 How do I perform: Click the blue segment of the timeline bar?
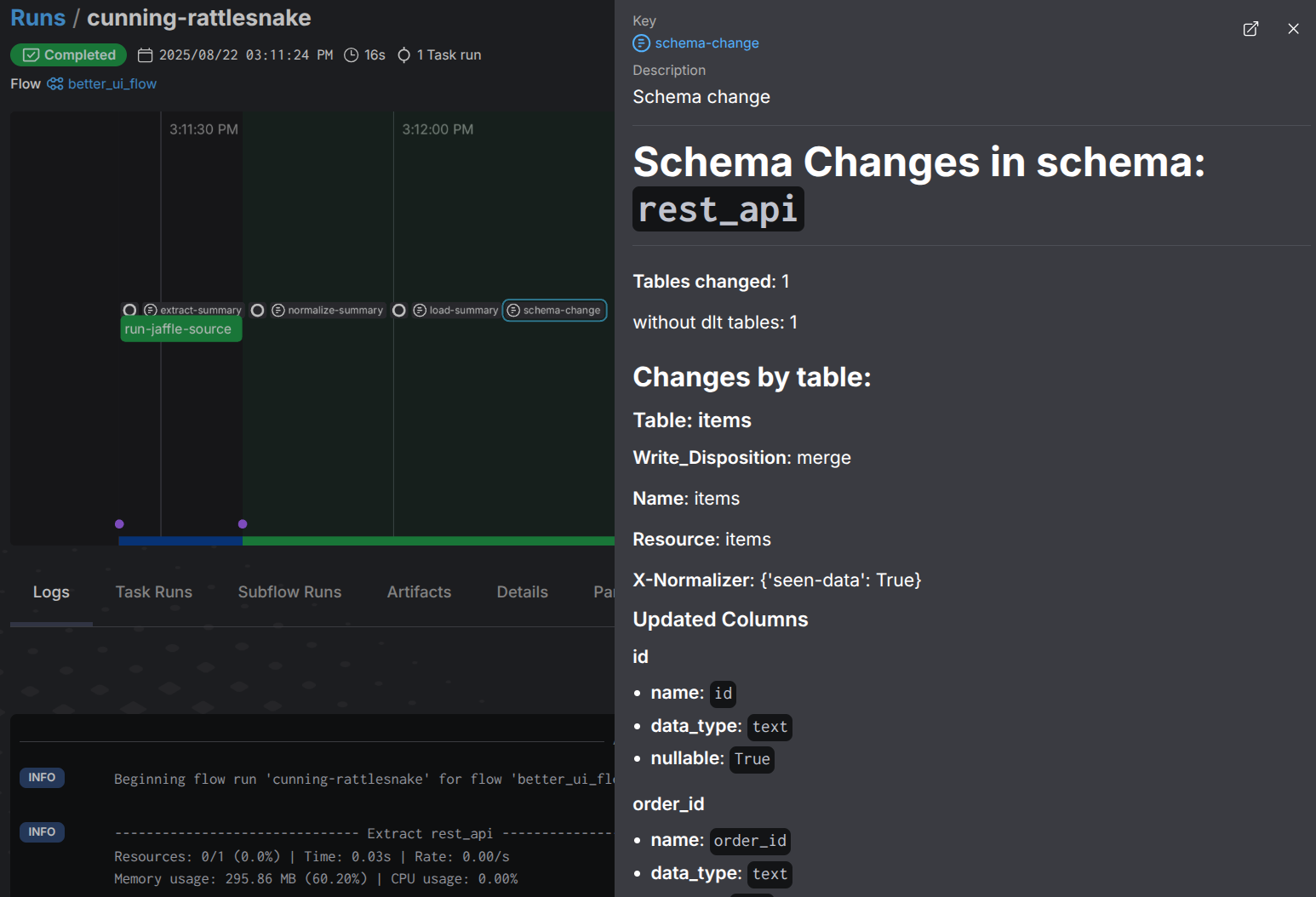click(180, 540)
